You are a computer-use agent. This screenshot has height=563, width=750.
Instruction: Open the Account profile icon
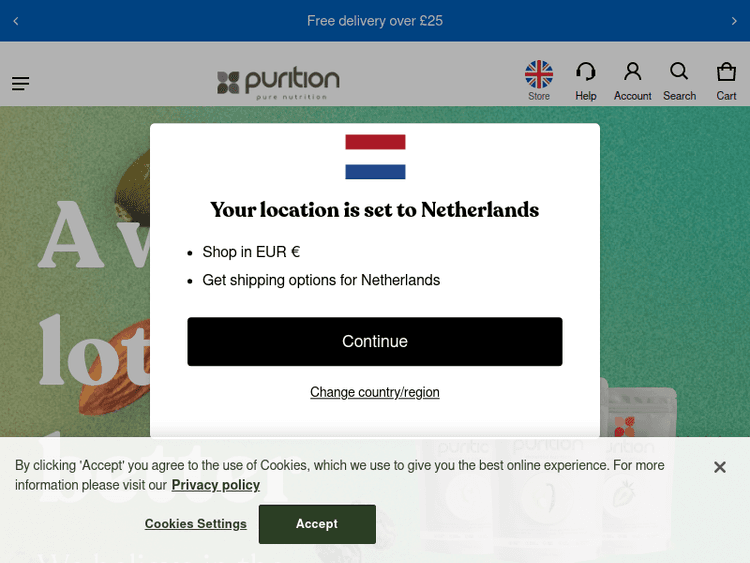632,76
